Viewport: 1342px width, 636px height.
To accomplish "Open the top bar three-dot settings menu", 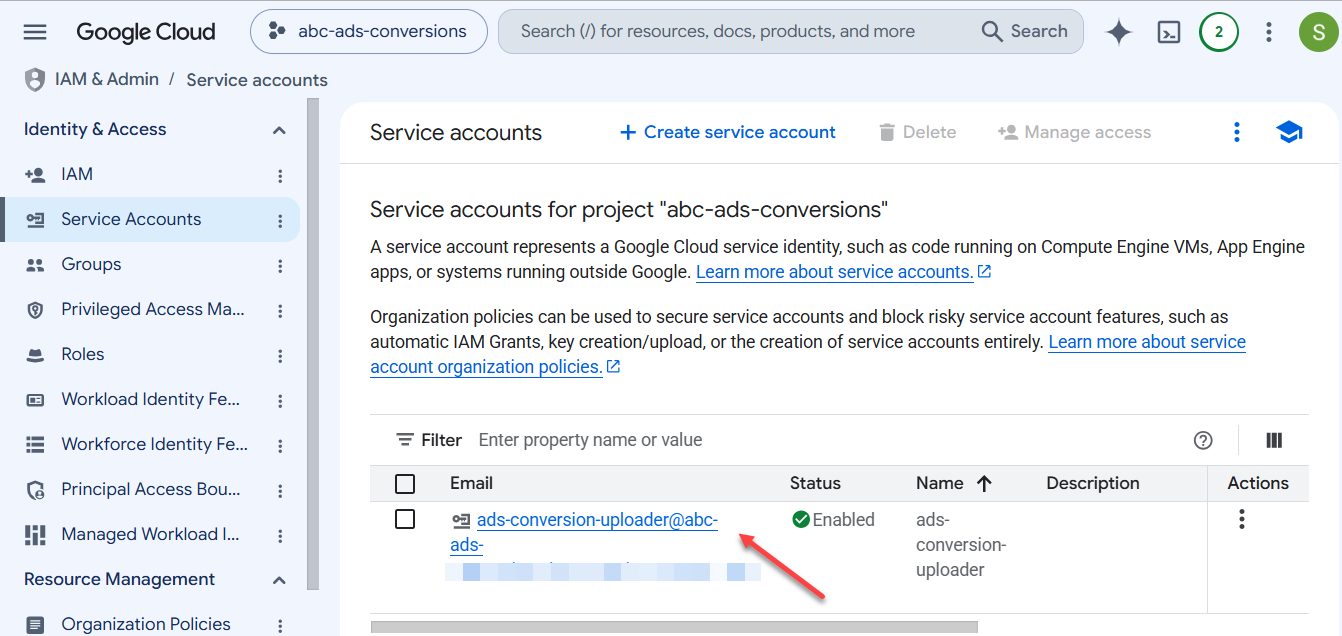I will click(1268, 32).
